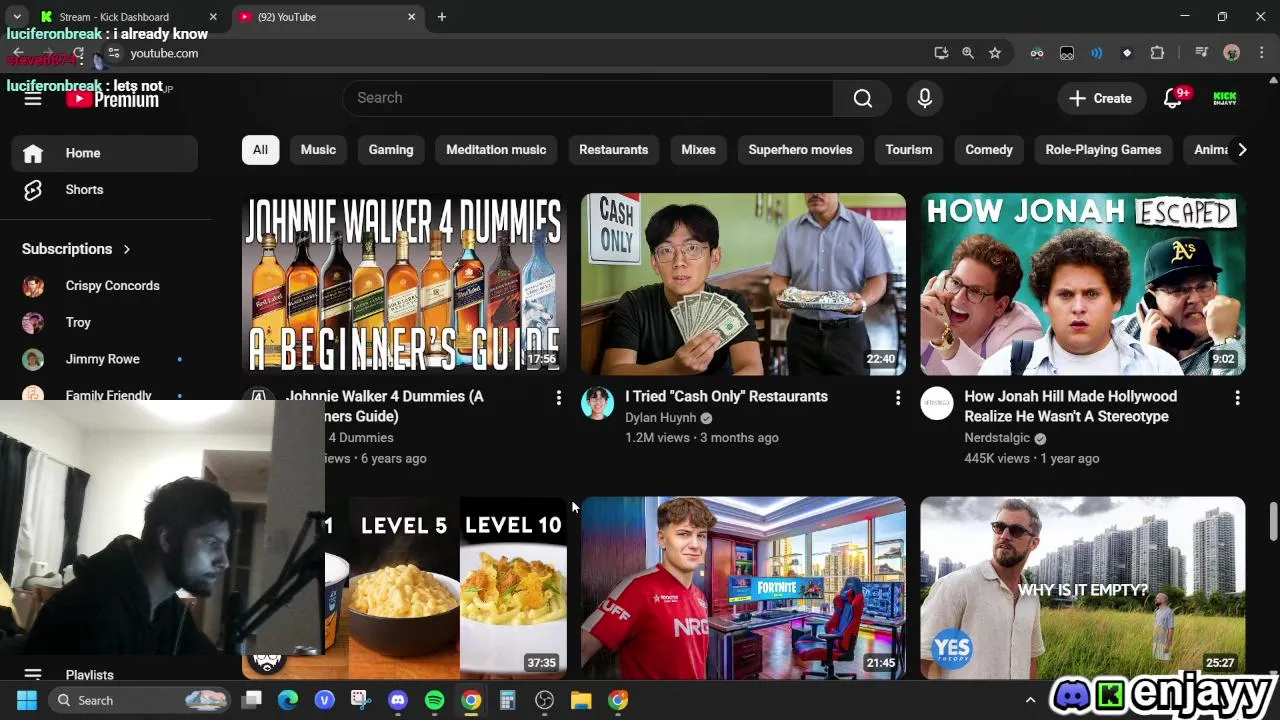Screen dimensions: 1280x720
Task: Install app icon in address bar
Action: point(941,53)
